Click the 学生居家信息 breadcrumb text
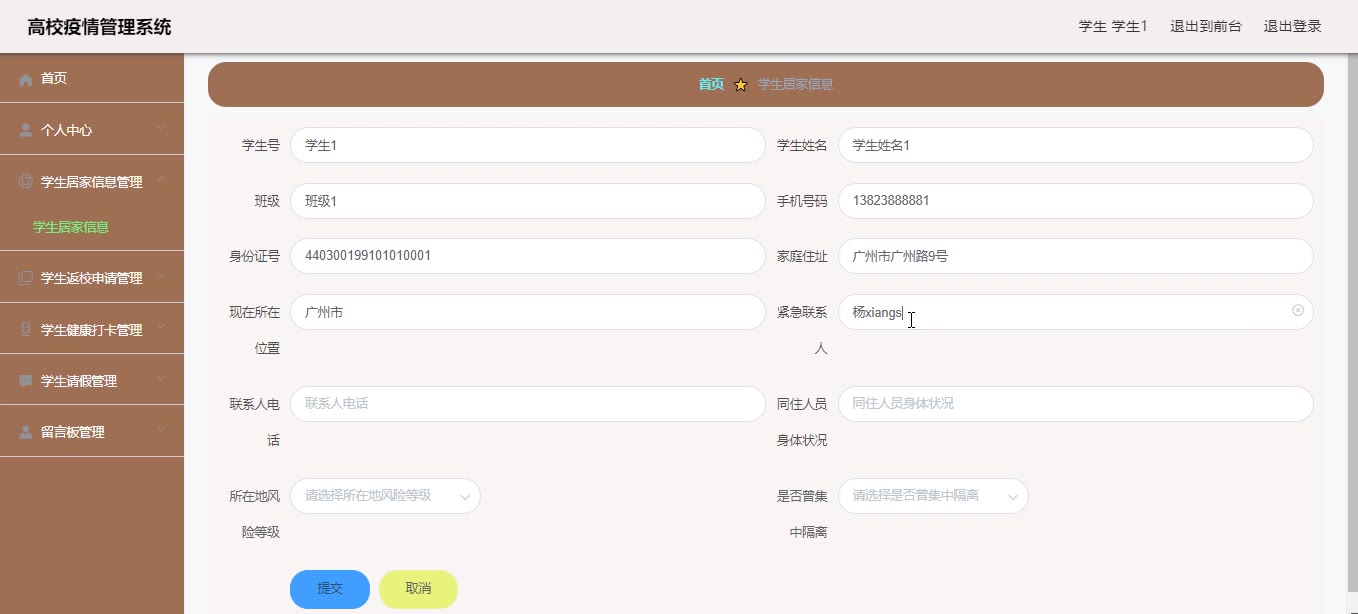The height and width of the screenshot is (614, 1358). (x=796, y=84)
